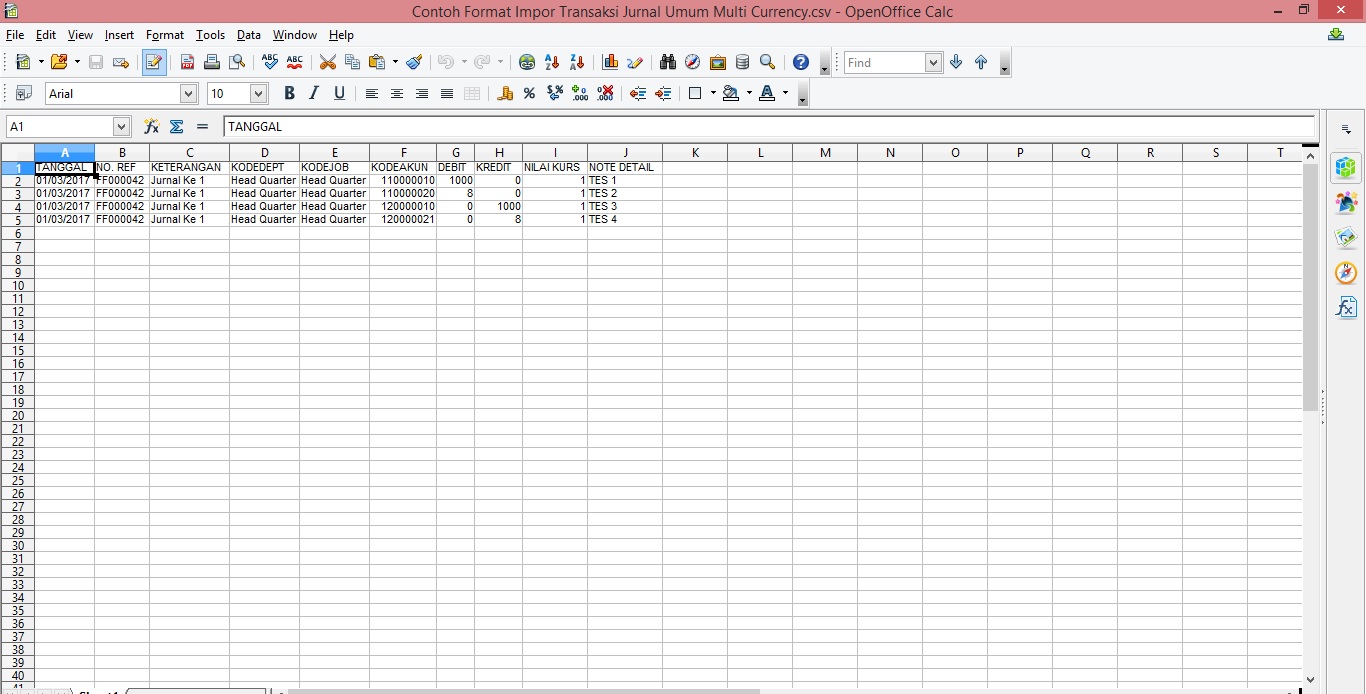Open the Insert menu
1366x694 pixels.
pyautogui.click(x=119, y=35)
